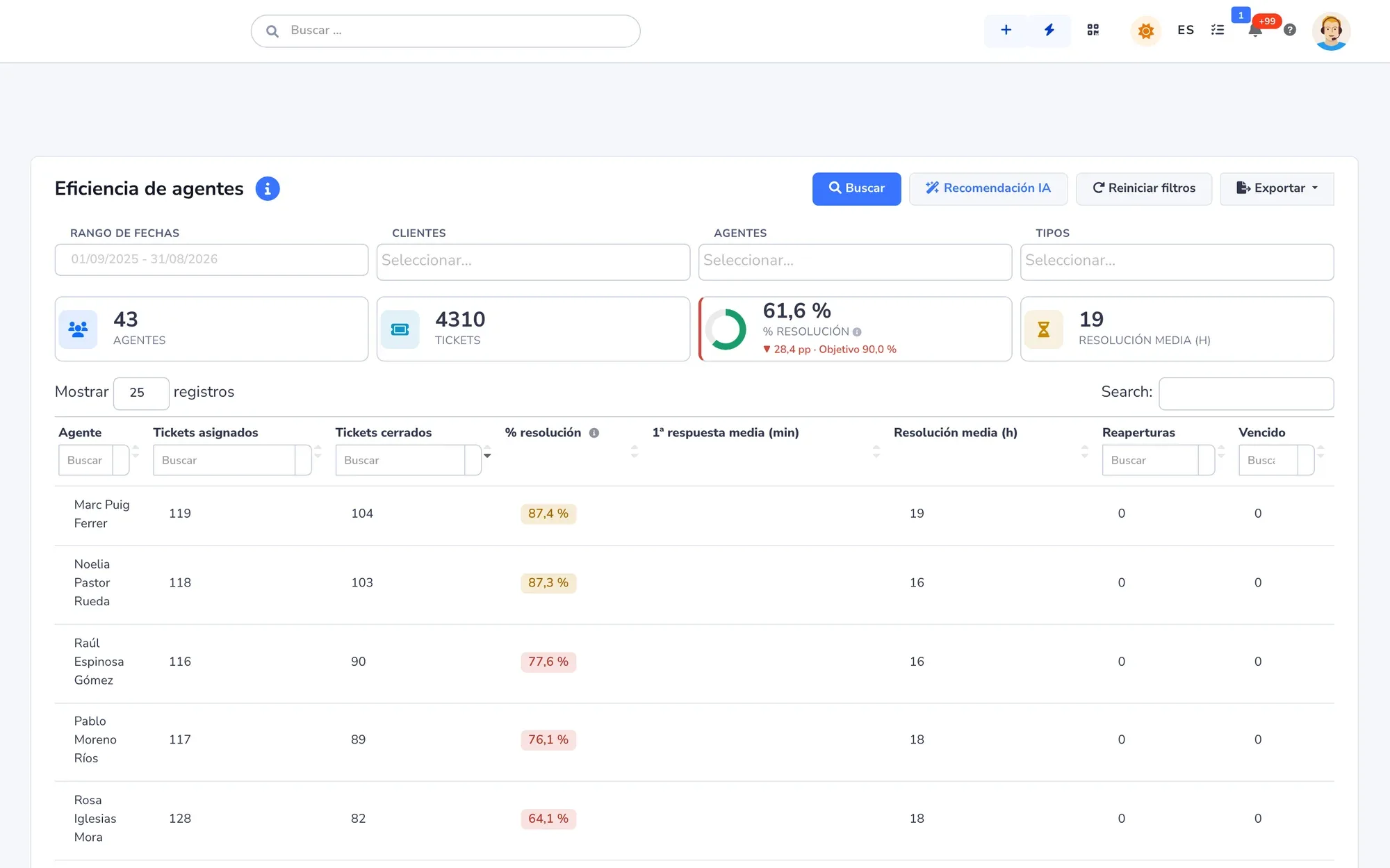Open the Agentes selector
This screenshot has height=868, width=1390.
coord(855,261)
